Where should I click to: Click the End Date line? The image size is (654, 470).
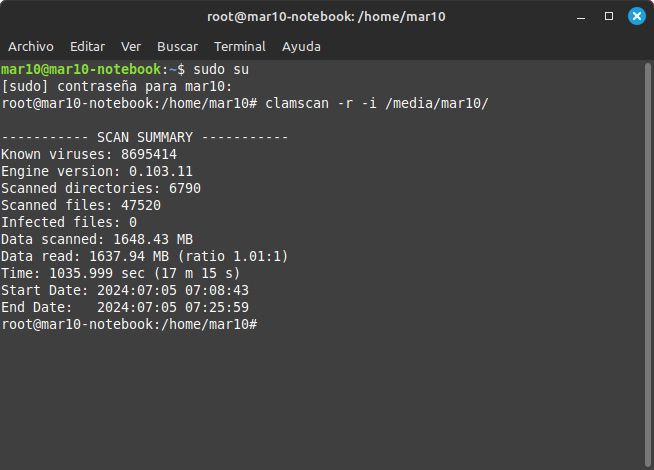tap(125, 307)
